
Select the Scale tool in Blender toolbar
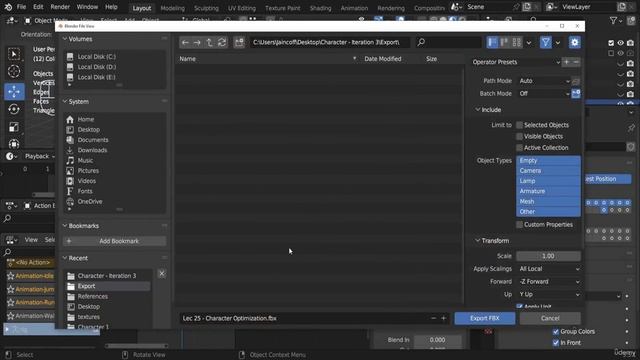click(x=14, y=127)
